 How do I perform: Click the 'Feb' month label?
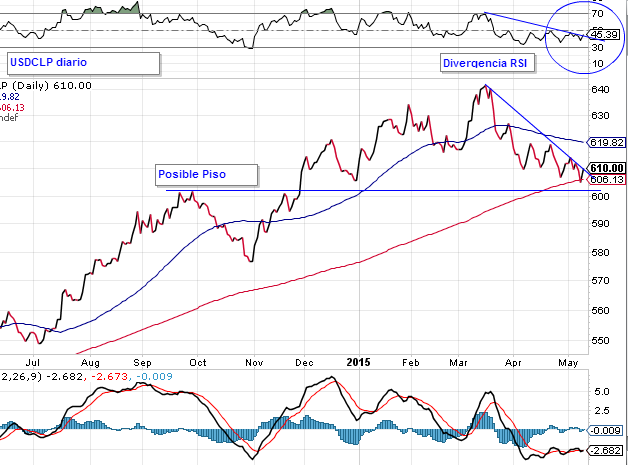pyautogui.click(x=411, y=363)
